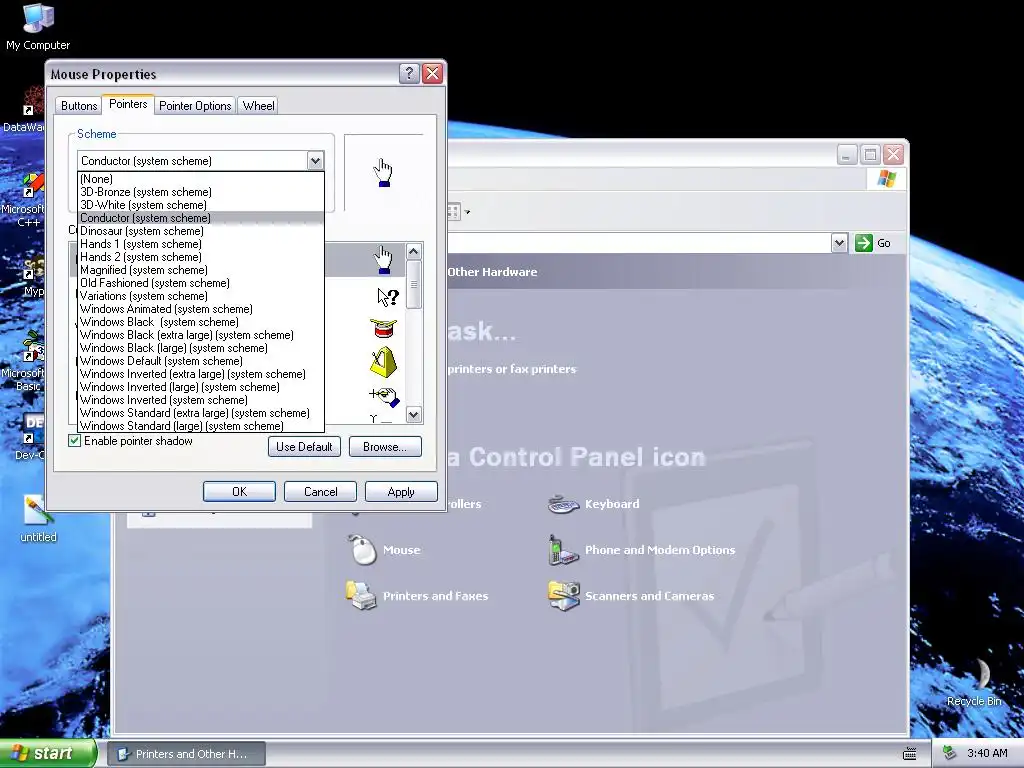Choose Old Fashioned (system scheme)
The height and width of the screenshot is (768, 1024).
click(x=200, y=283)
